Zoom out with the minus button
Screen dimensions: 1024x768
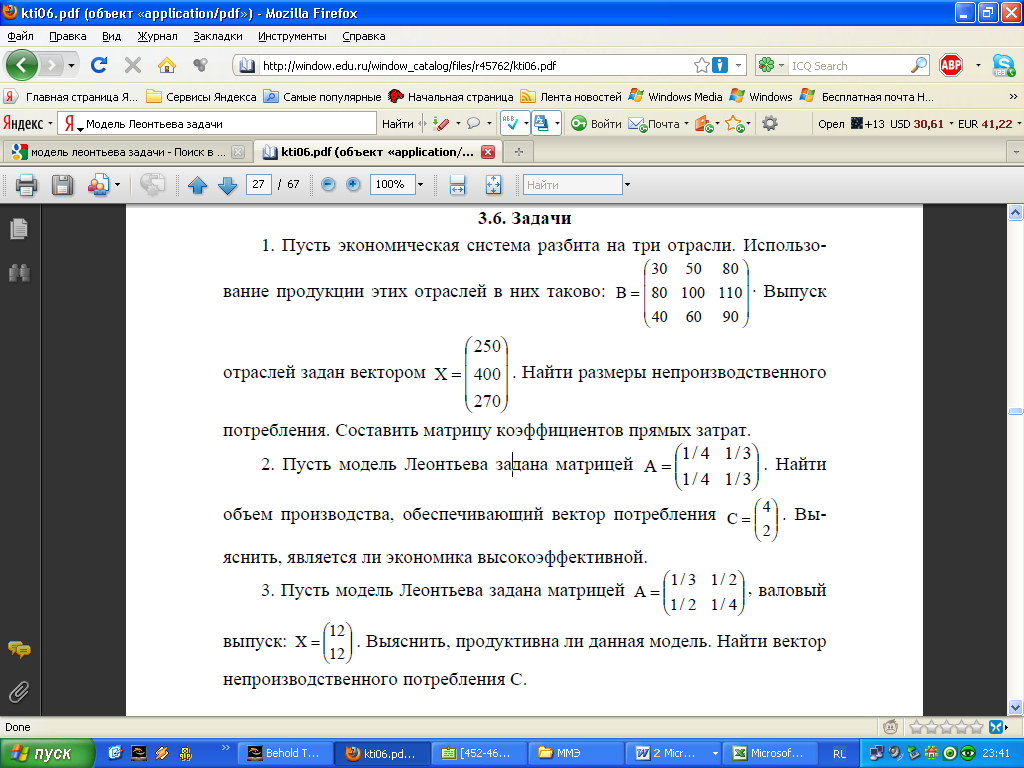[x=328, y=185]
